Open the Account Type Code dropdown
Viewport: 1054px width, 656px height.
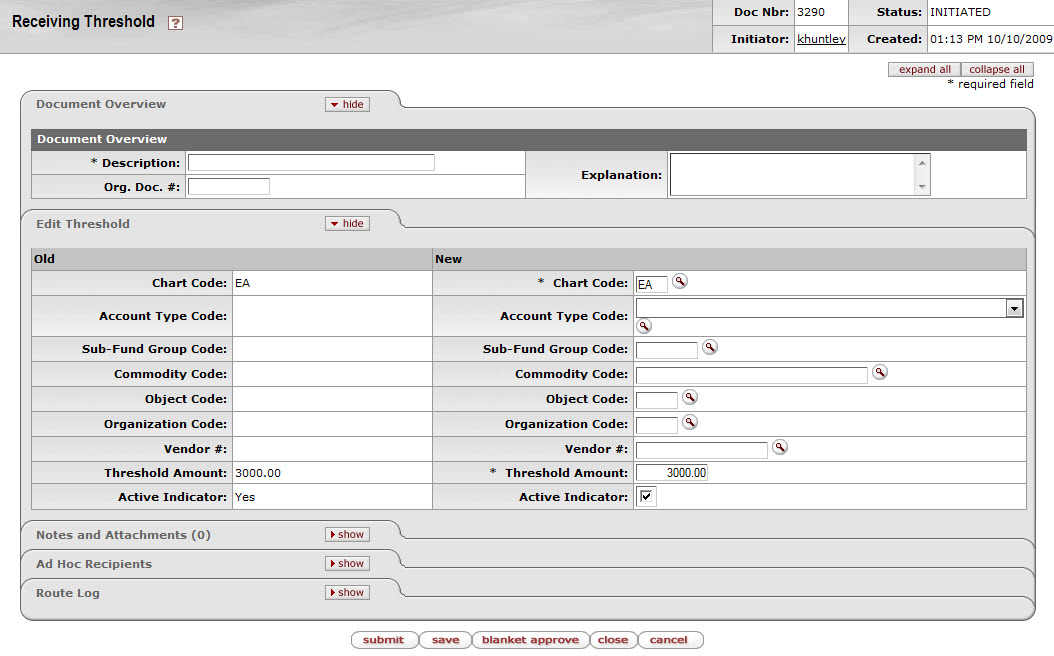click(x=1014, y=308)
